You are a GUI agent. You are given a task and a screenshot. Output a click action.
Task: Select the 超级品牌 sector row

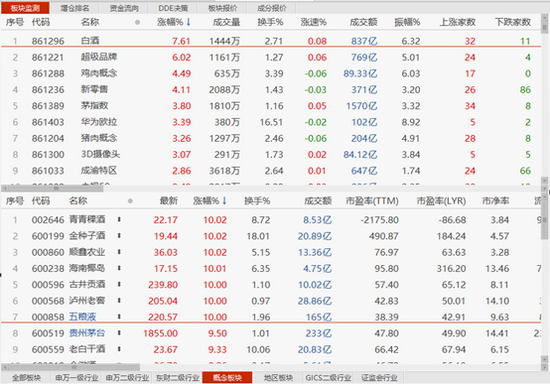click(x=271, y=57)
